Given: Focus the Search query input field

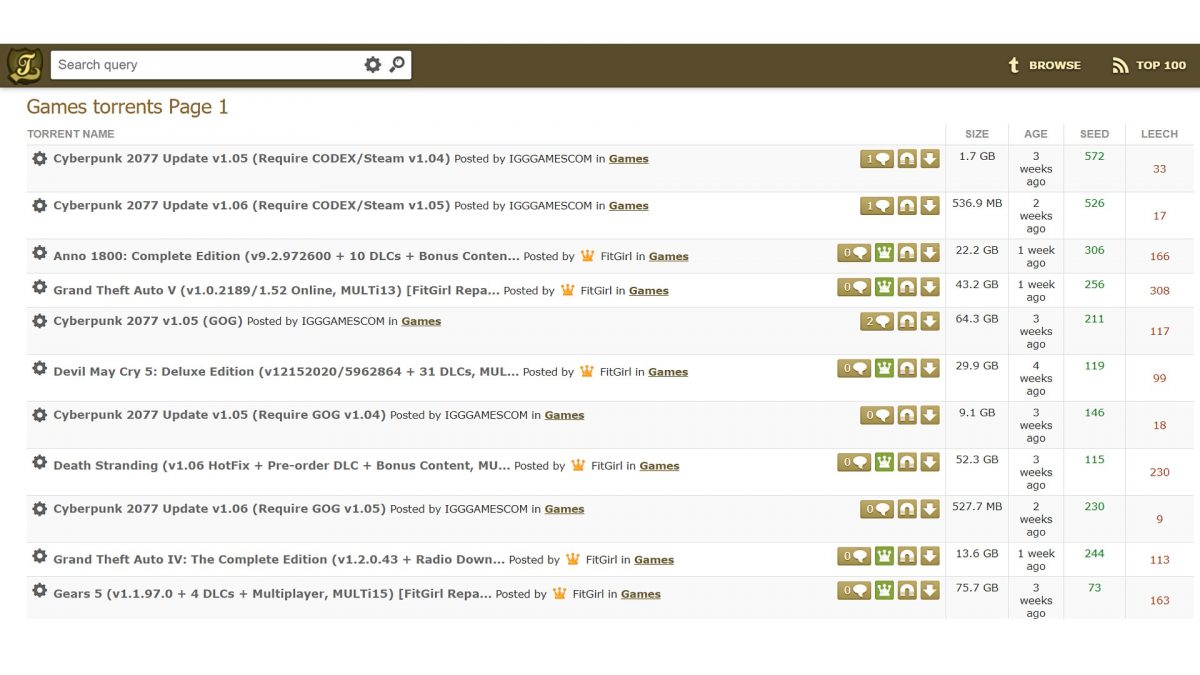Looking at the screenshot, I should point(205,65).
